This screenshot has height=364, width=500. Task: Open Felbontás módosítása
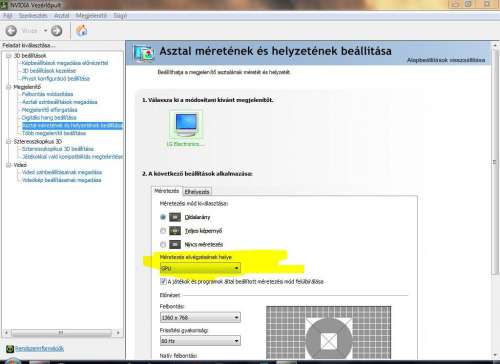pyautogui.click(x=47, y=94)
